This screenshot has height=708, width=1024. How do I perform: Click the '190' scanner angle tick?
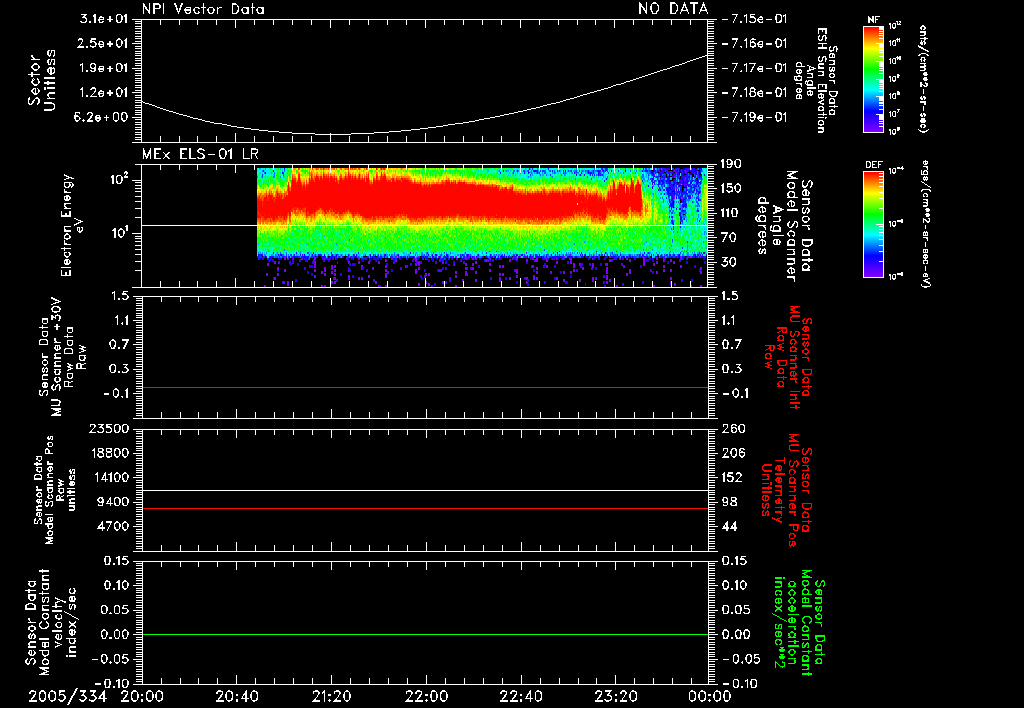[x=731, y=164]
